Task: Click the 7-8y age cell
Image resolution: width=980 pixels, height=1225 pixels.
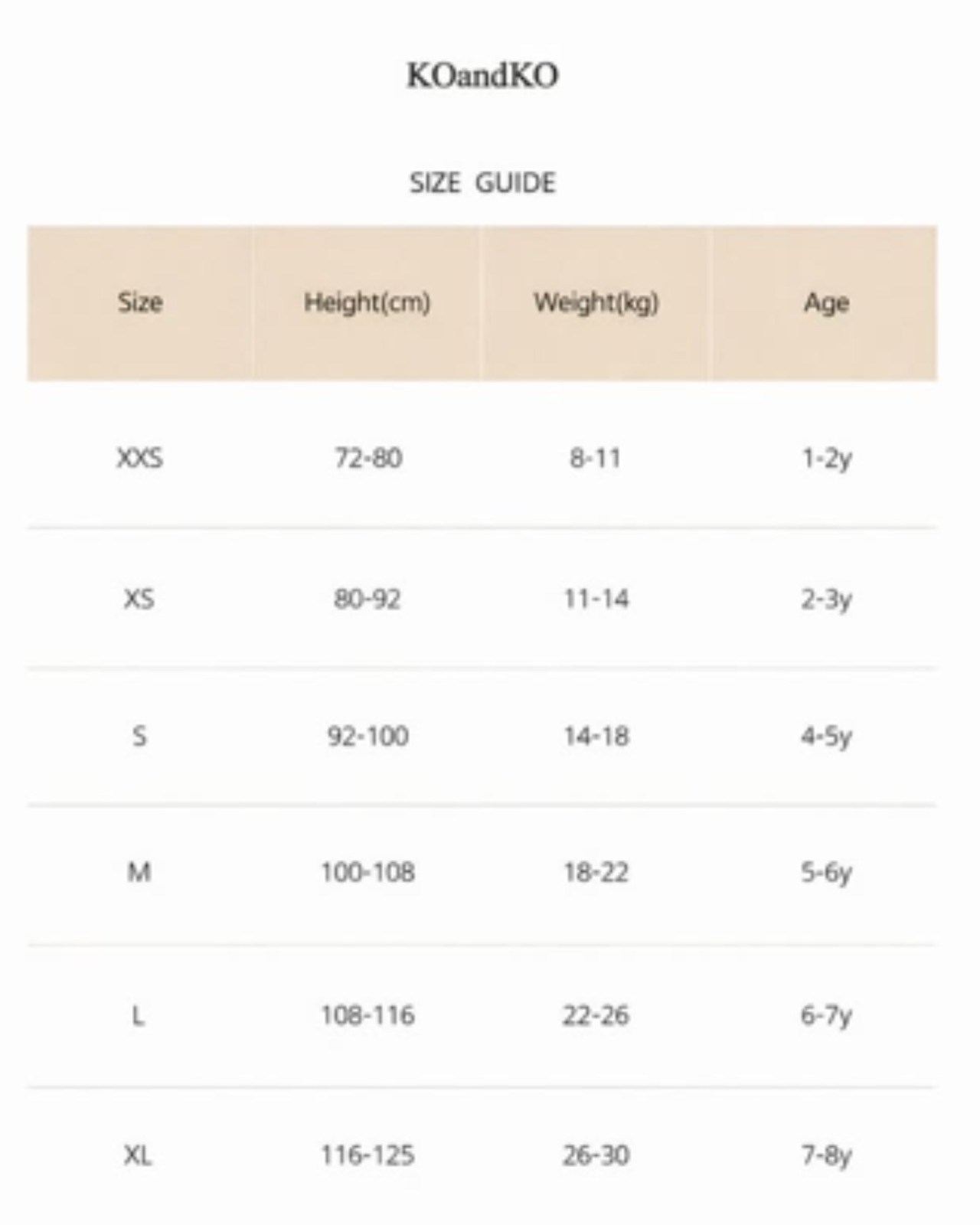Action: pyautogui.click(x=826, y=1155)
